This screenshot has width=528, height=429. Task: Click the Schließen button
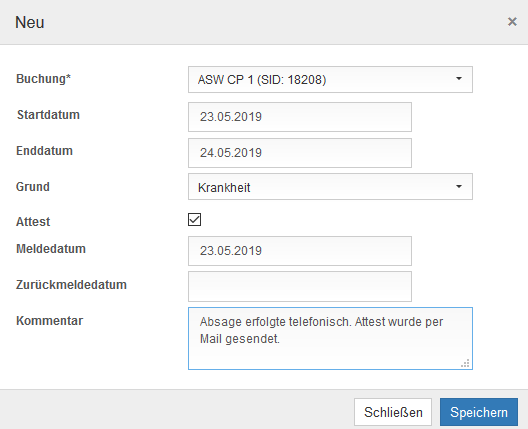click(x=393, y=412)
